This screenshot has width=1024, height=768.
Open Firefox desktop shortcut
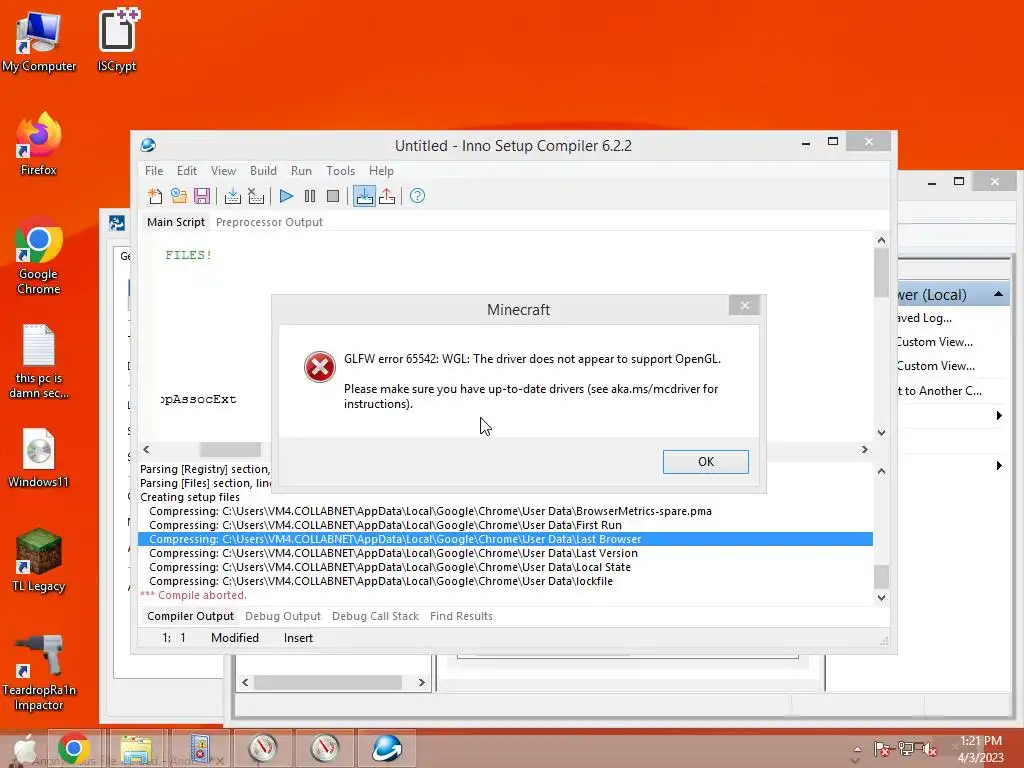pos(39,144)
